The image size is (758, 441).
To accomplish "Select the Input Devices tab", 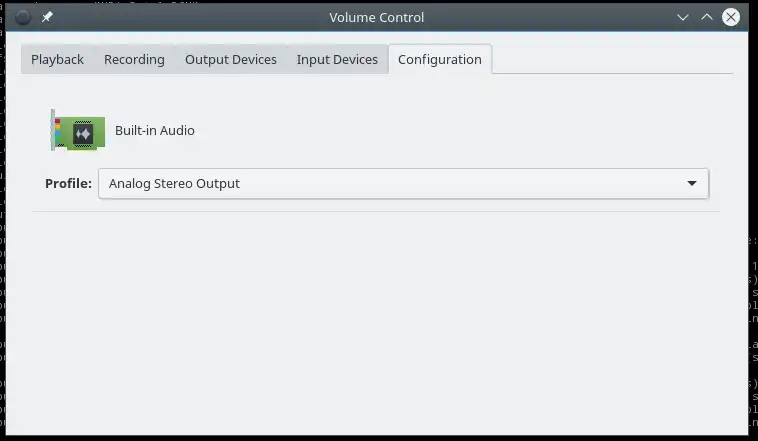I will pyautogui.click(x=337, y=59).
